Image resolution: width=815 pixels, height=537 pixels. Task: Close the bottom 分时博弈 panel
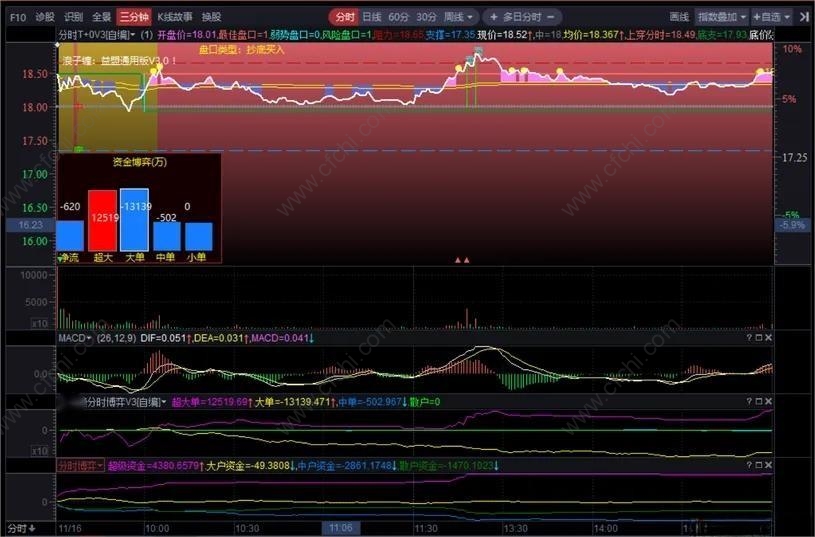tap(768, 465)
